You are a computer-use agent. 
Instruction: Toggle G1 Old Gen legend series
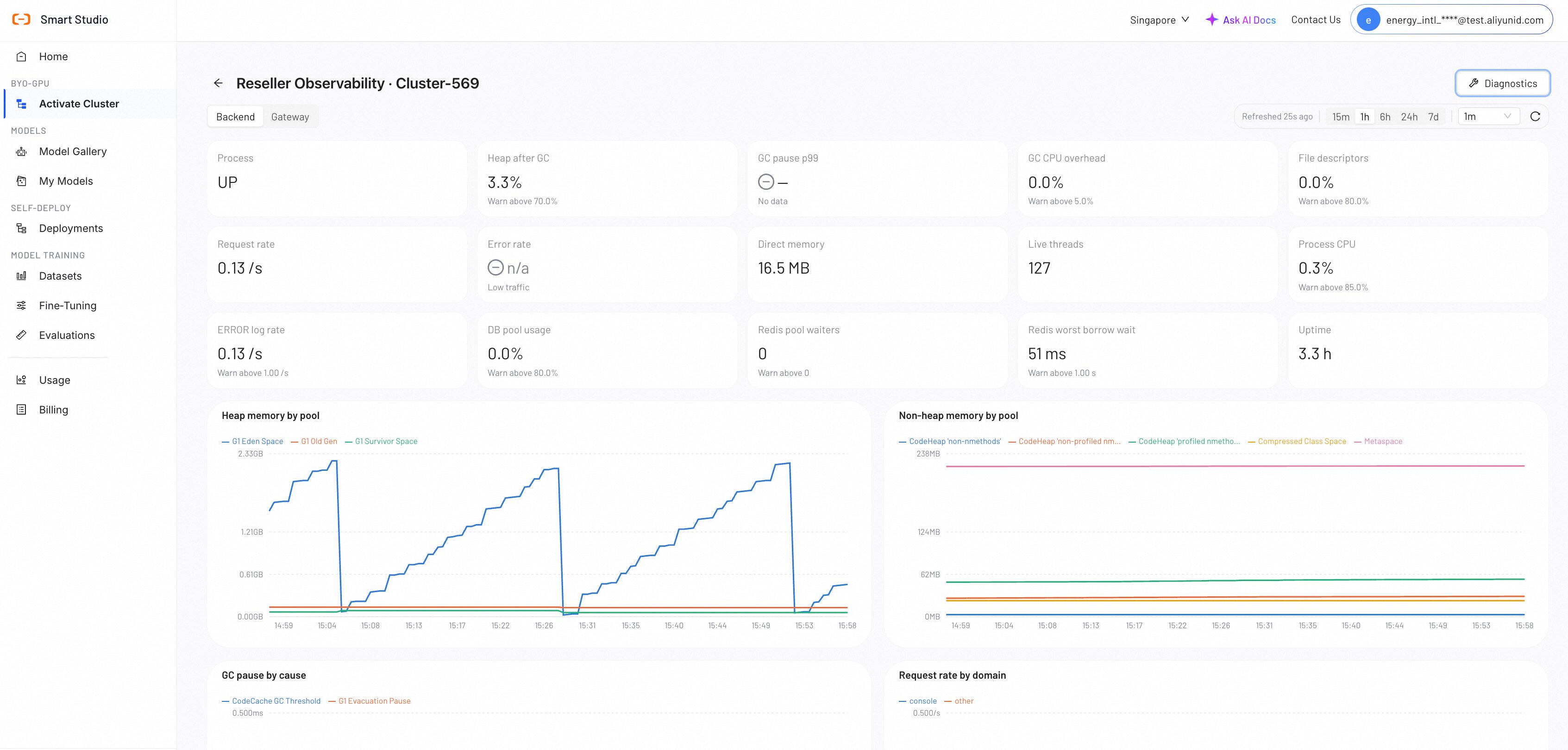[x=314, y=441]
